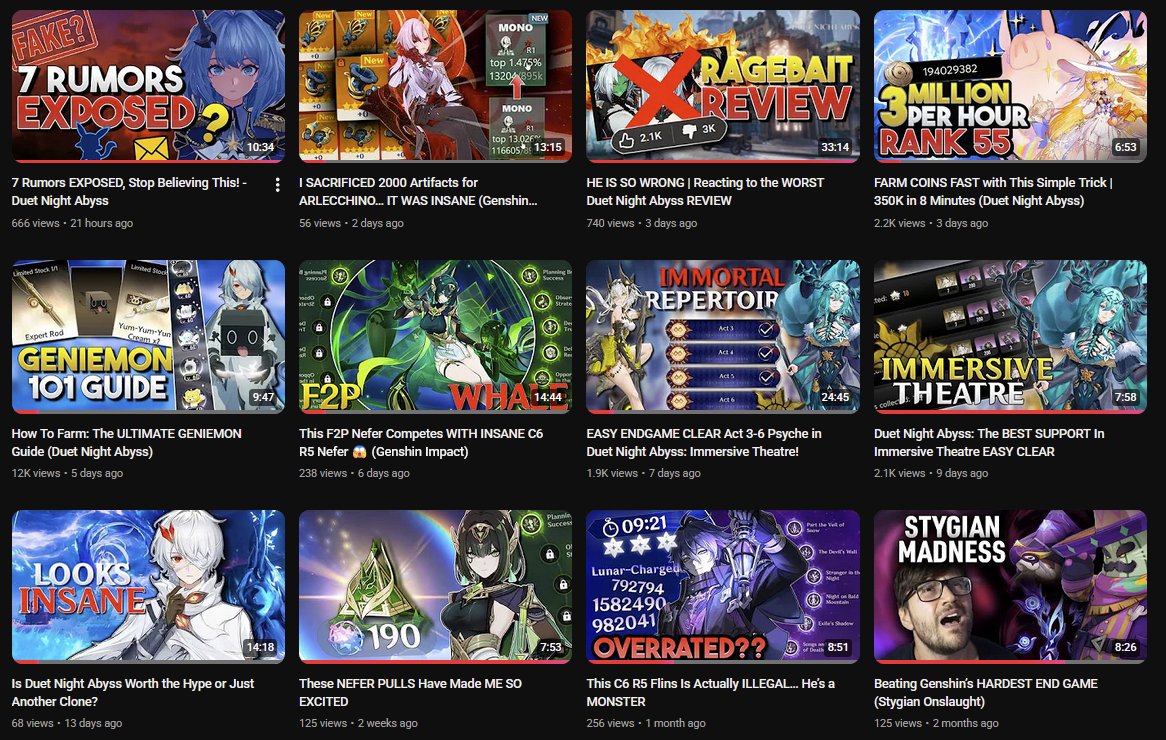Viewport: 1166px width, 740px height.
Task: Open the F2P vs Whale Nefer thumbnail
Action: coord(435,336)
